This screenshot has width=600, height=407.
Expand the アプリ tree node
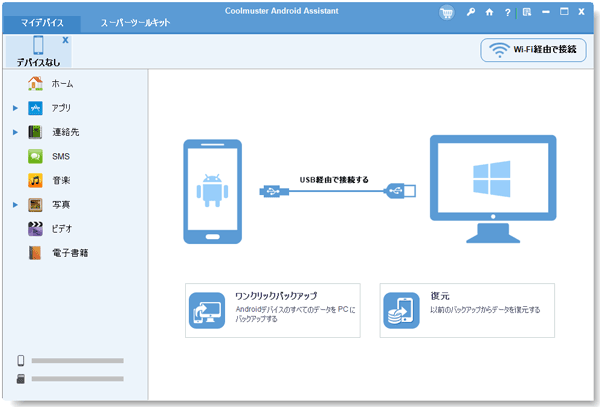[x=15, y=108]
